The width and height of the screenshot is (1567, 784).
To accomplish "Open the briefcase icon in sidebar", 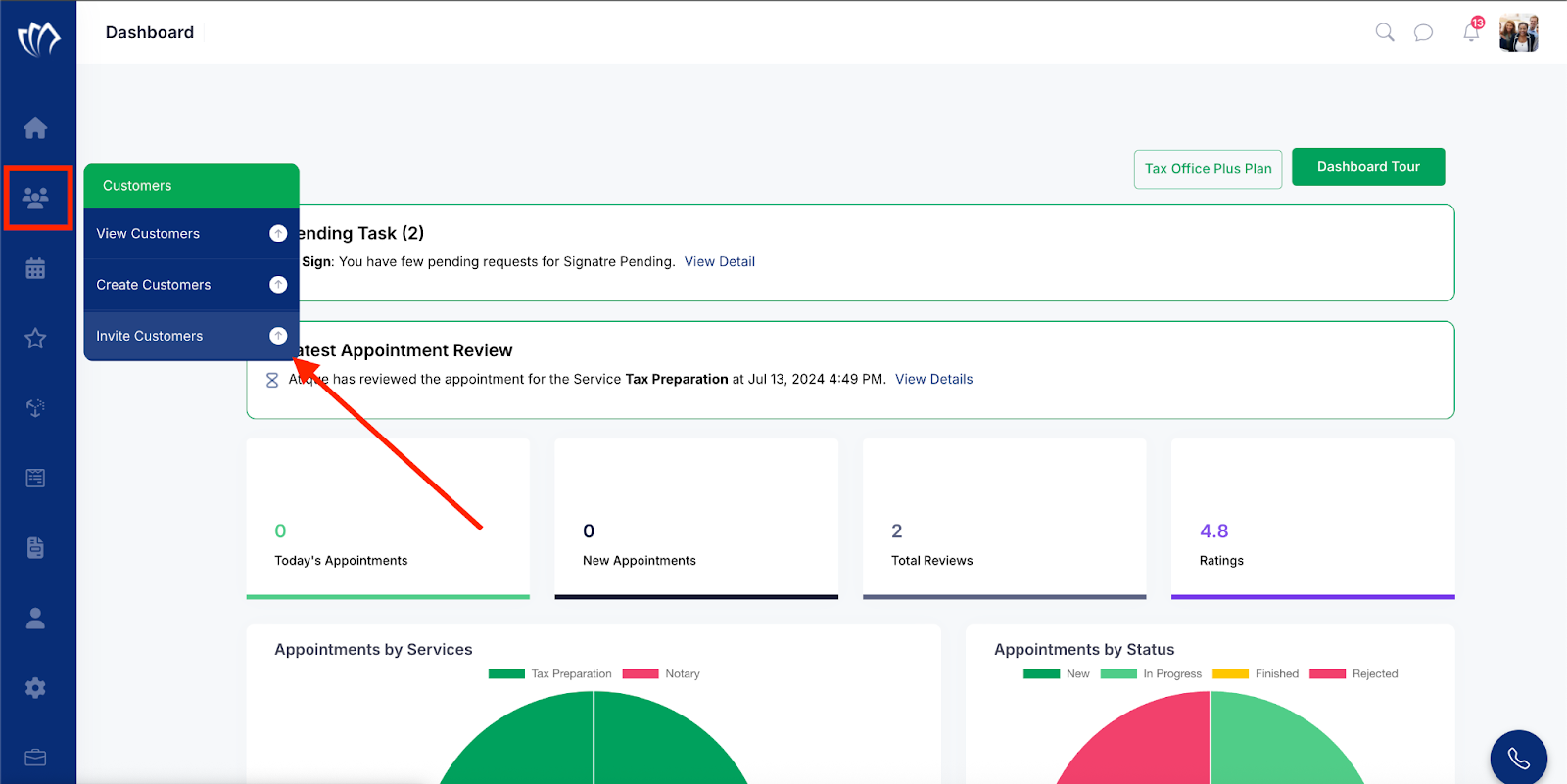I will 35,758.
